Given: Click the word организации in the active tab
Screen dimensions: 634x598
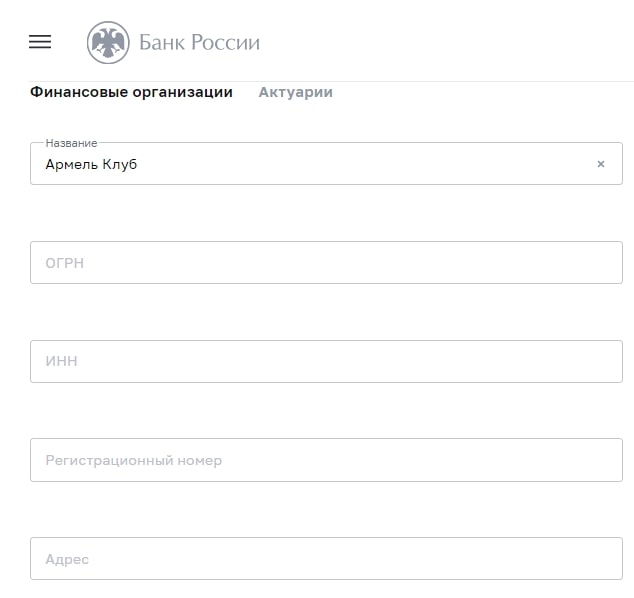Looking at the screenshot, I should click(183, 93).
